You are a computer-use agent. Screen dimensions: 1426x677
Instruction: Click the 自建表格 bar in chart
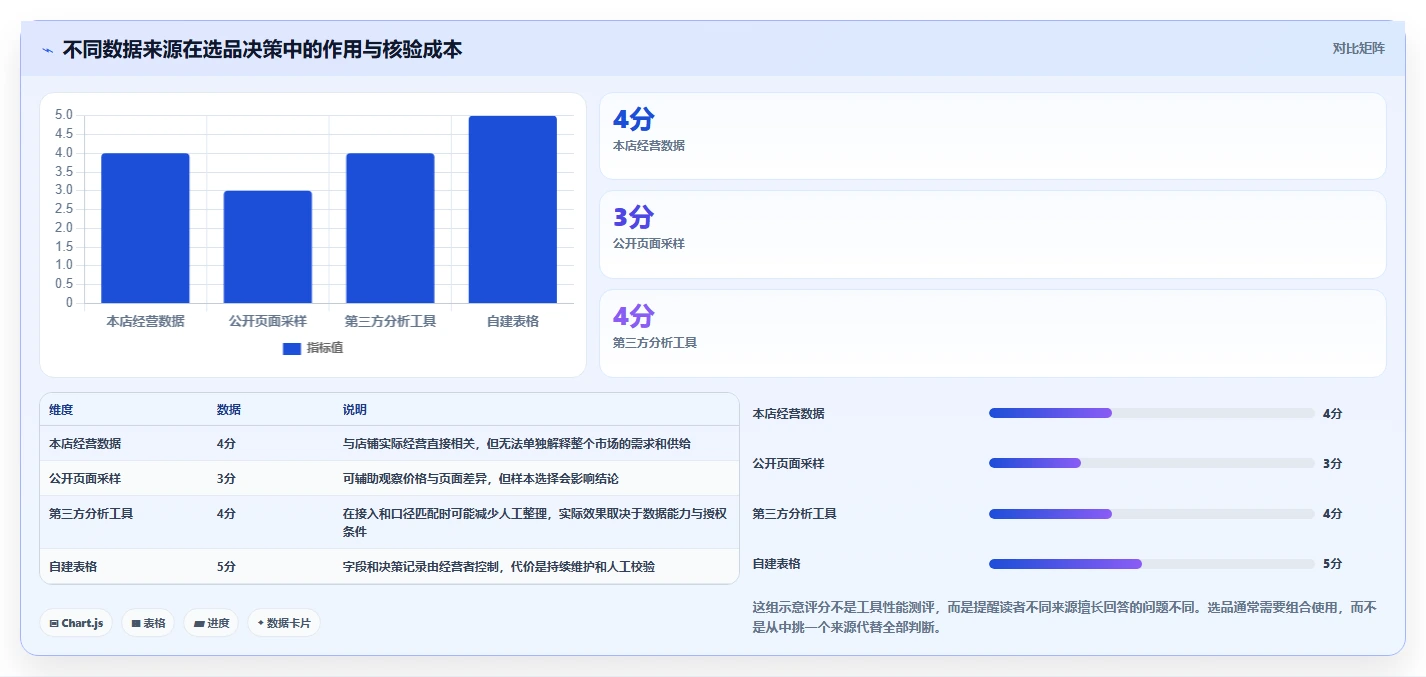tap(513, 209)
